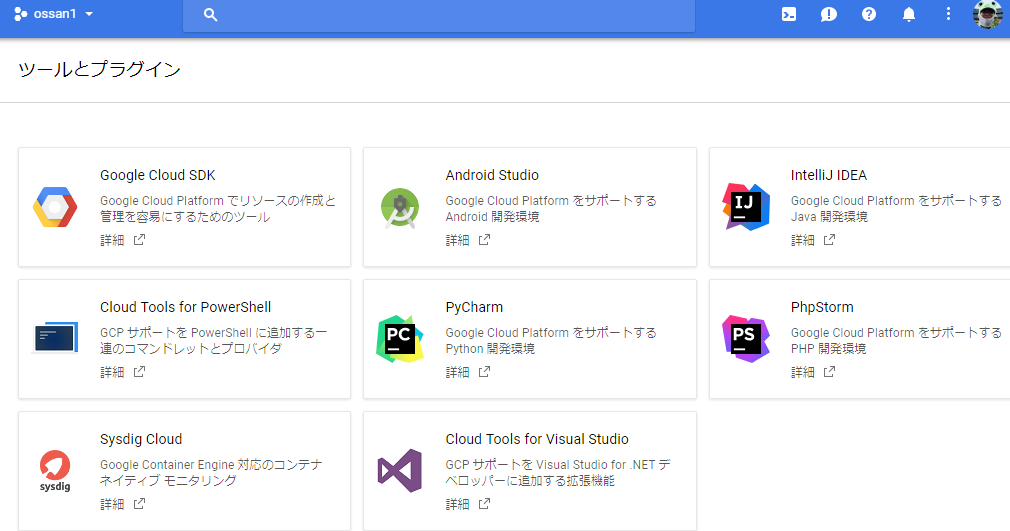
Task: Click the Visual Studio logo icon
Action: tap(400, 471)
